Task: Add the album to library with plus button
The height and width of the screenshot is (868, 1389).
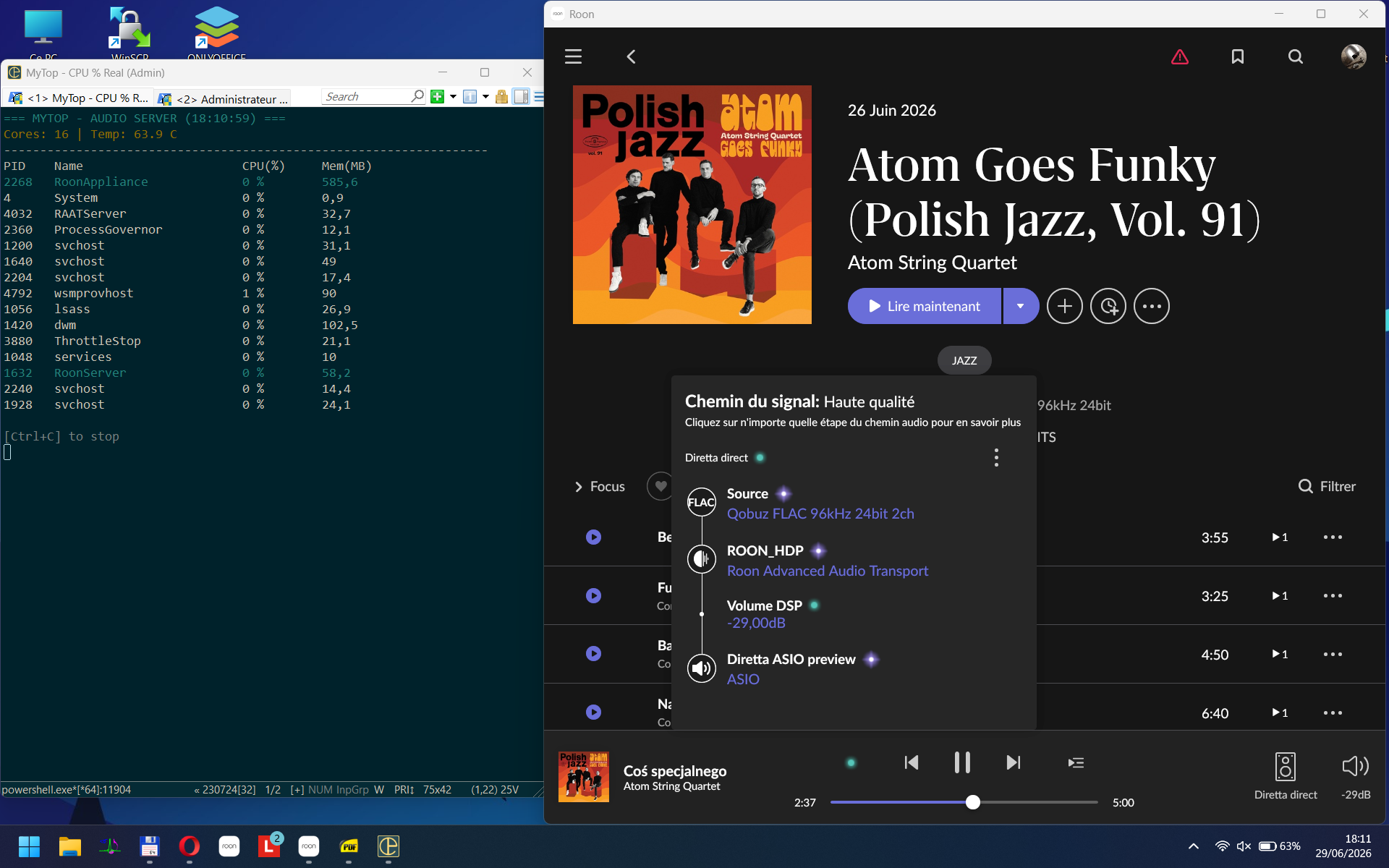Action: coord(1064,306)
